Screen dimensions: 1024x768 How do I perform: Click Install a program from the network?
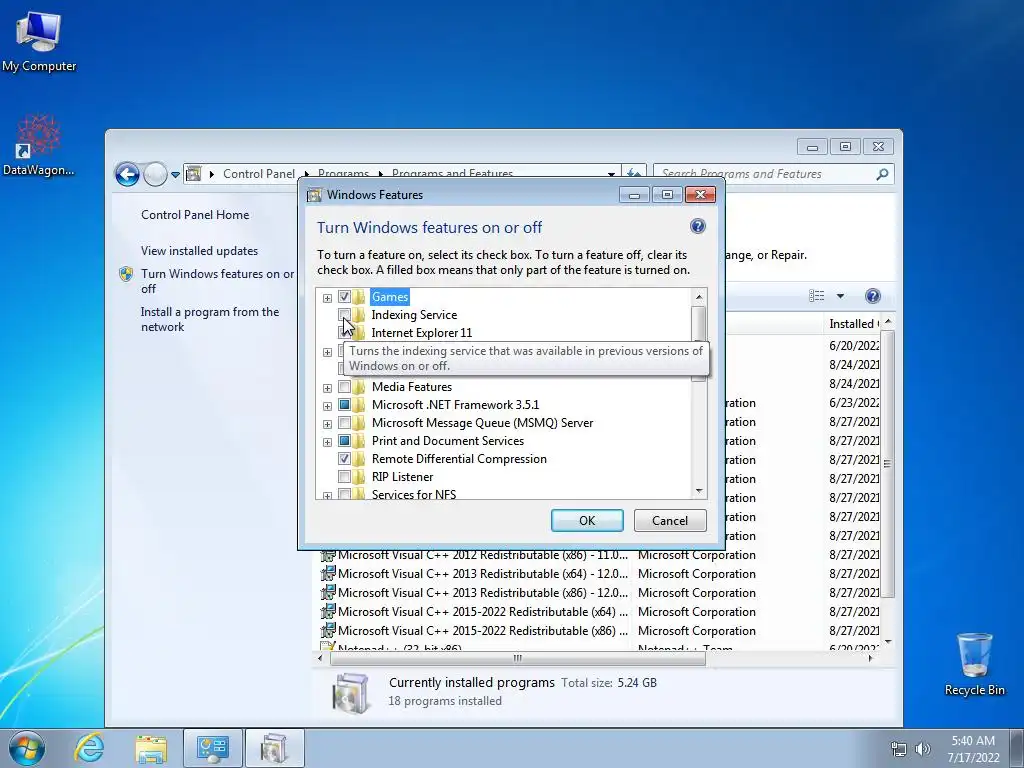click(x=210, y=319)
